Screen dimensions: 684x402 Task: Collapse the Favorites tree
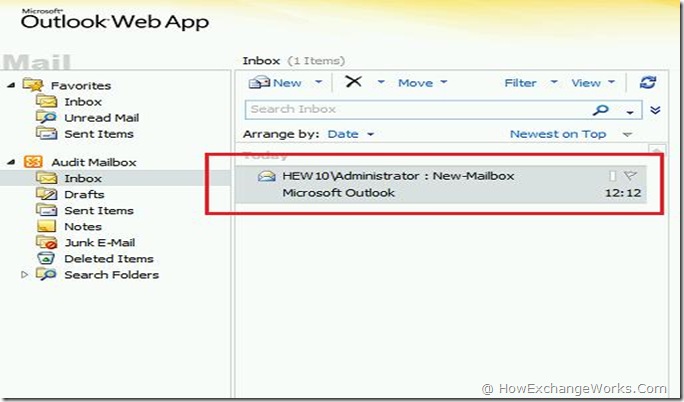(11, 85)
